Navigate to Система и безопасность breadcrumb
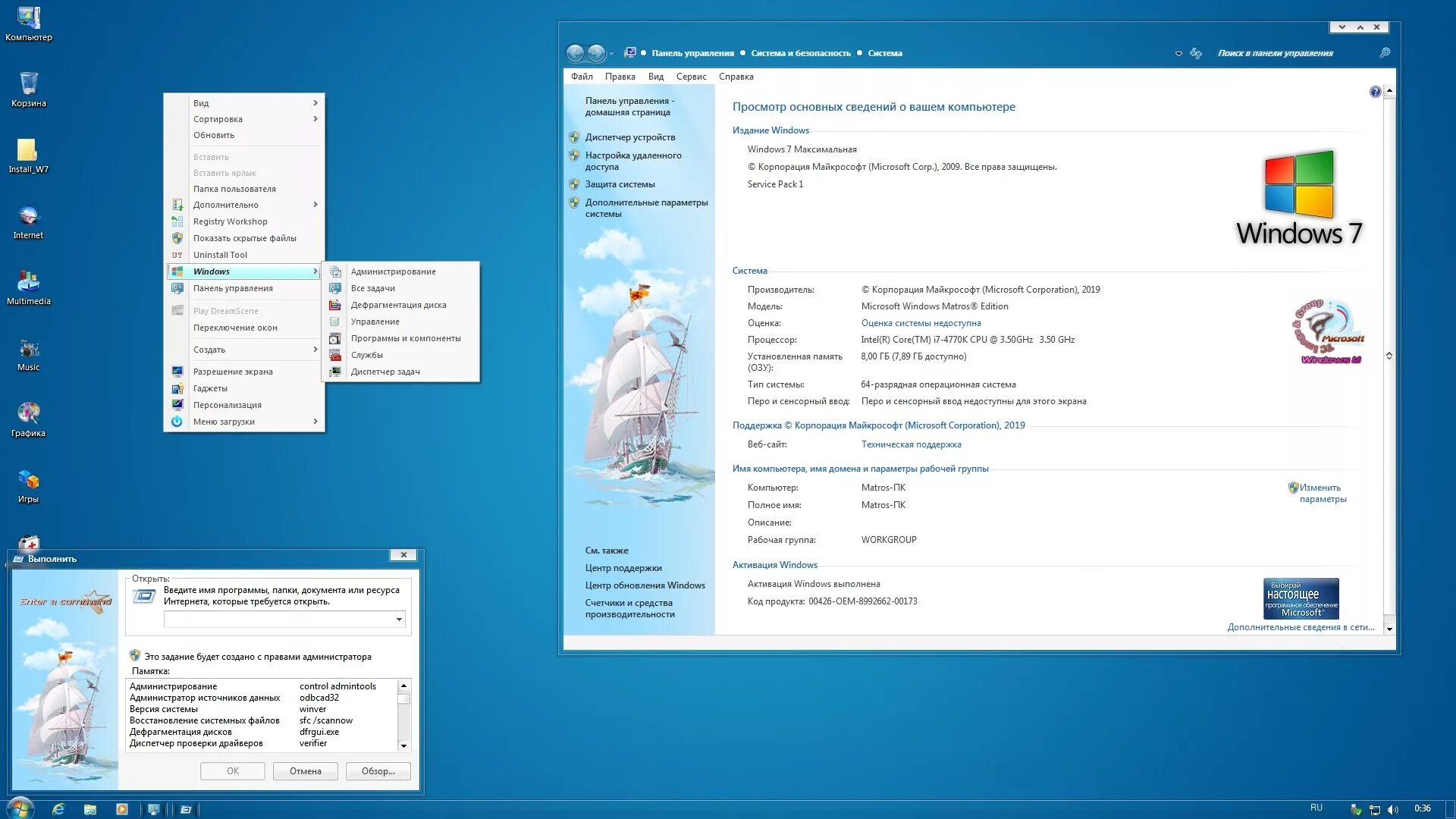Screen dimensions: 1456x819 pos(800,53)
